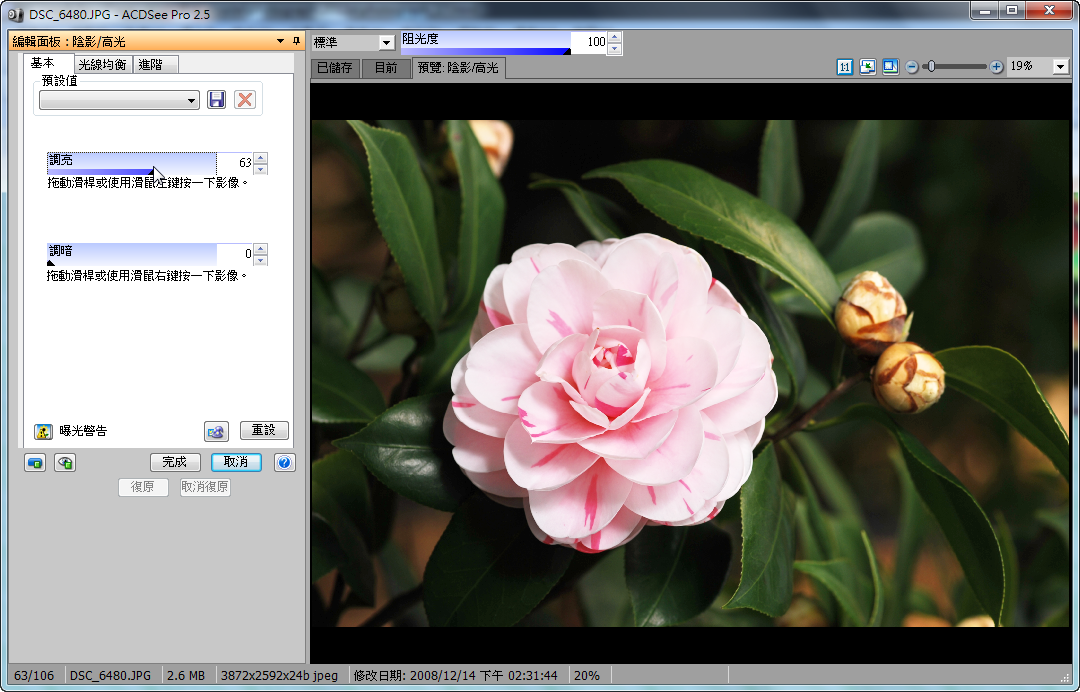Viewport: 1080px width, 692px height.
Task: Click the 調暗 darken slider
Action: point(132,254)
